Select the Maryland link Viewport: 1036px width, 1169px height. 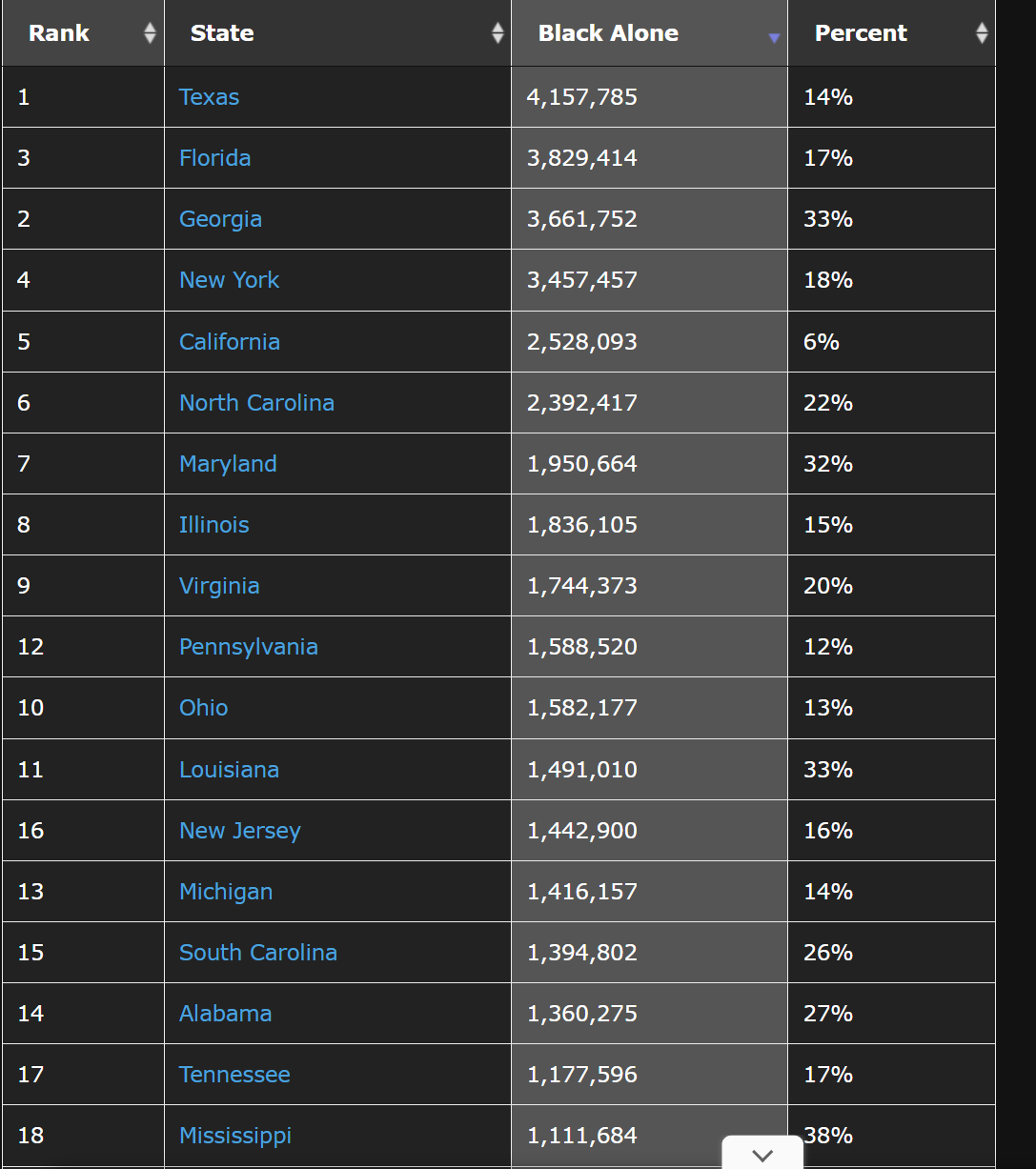(228, 464)
